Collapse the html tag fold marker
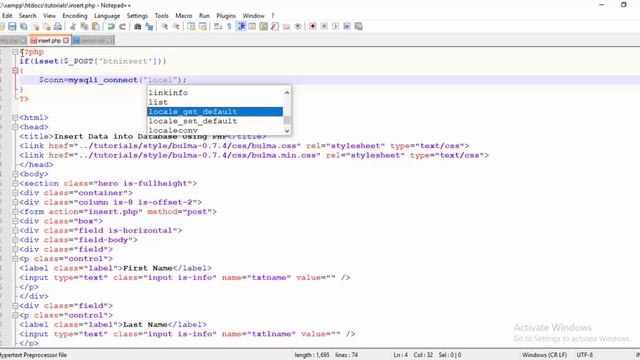The image size is (640, 360). [x=15, y=118]
